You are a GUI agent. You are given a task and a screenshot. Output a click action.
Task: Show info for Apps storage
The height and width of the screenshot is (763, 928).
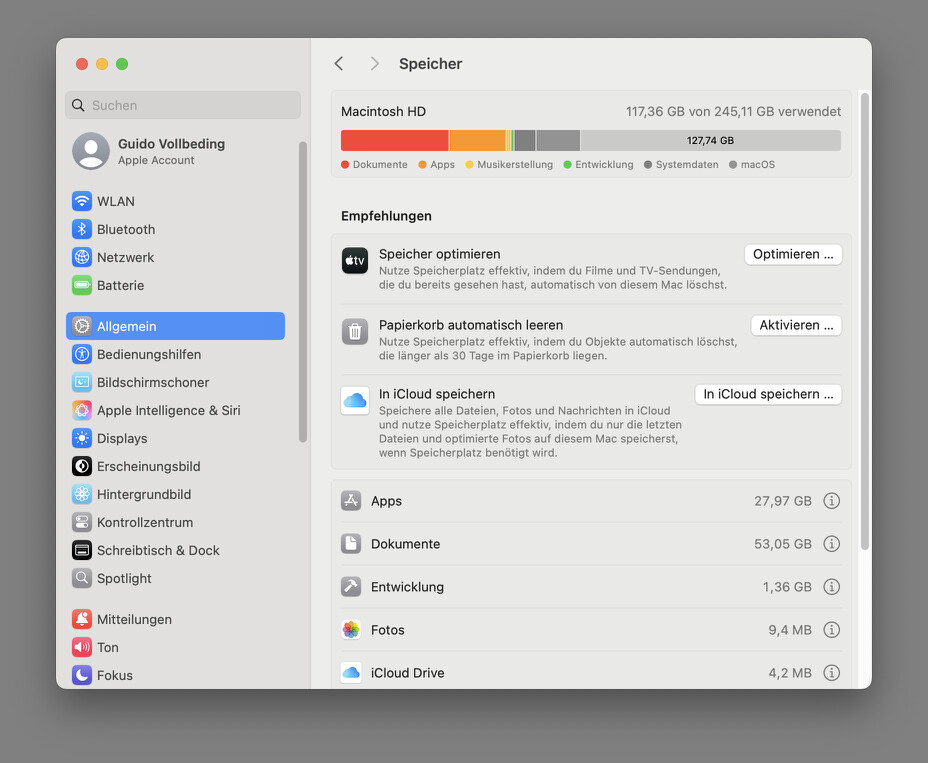[x=832, y=501]
